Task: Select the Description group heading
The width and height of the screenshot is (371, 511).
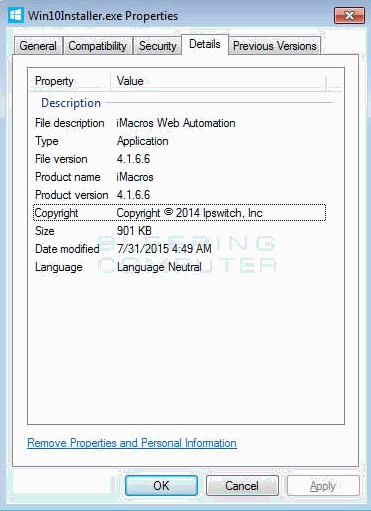Action: tap(71, 103)
